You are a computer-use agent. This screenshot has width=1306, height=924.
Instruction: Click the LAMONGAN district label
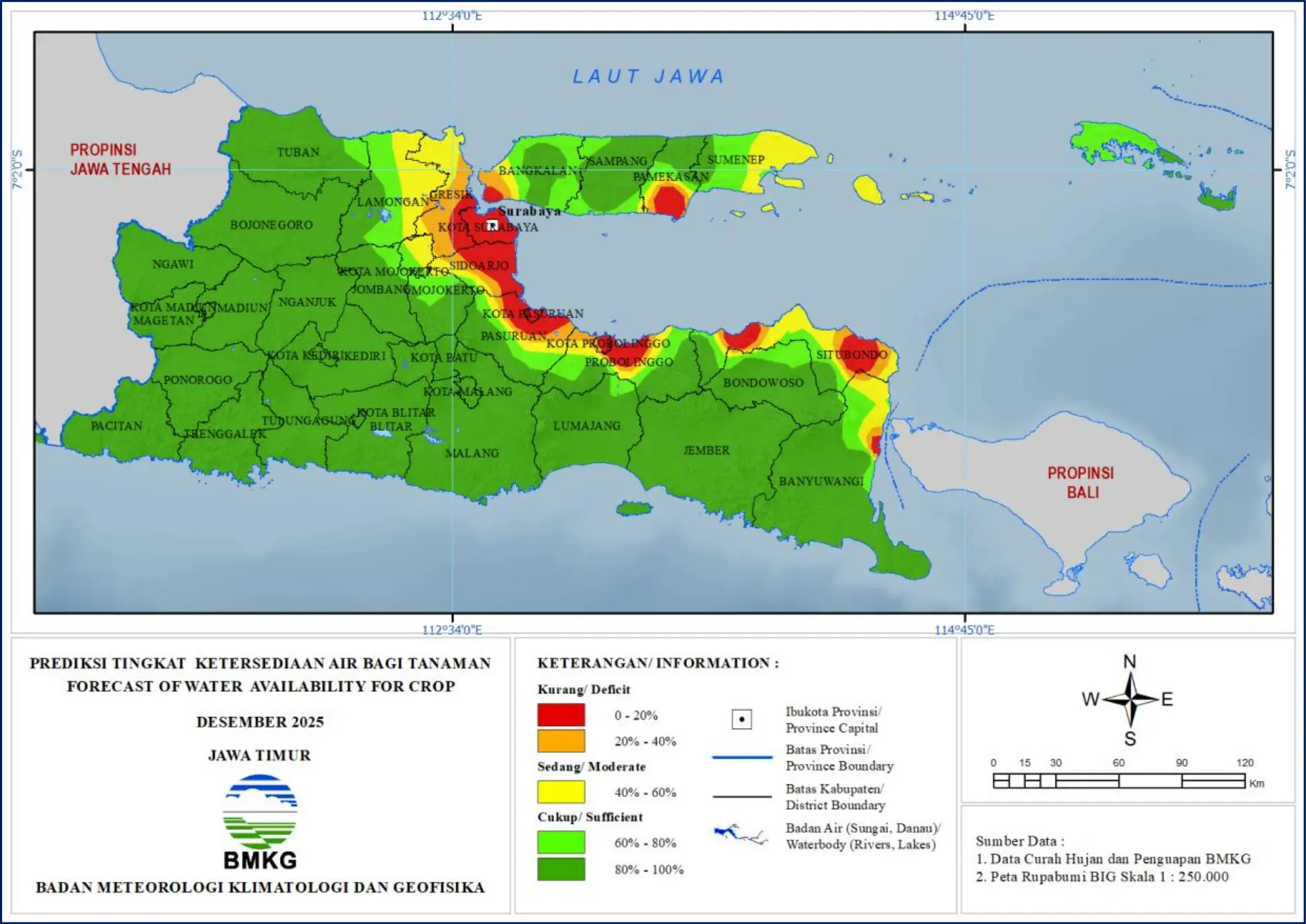pos(393,202)
